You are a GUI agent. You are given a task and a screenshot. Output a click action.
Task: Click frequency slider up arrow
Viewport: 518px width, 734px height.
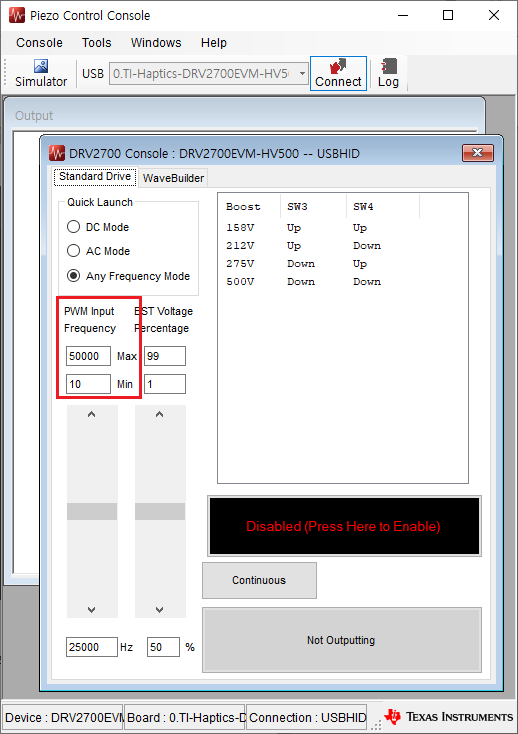pos(92,414)
